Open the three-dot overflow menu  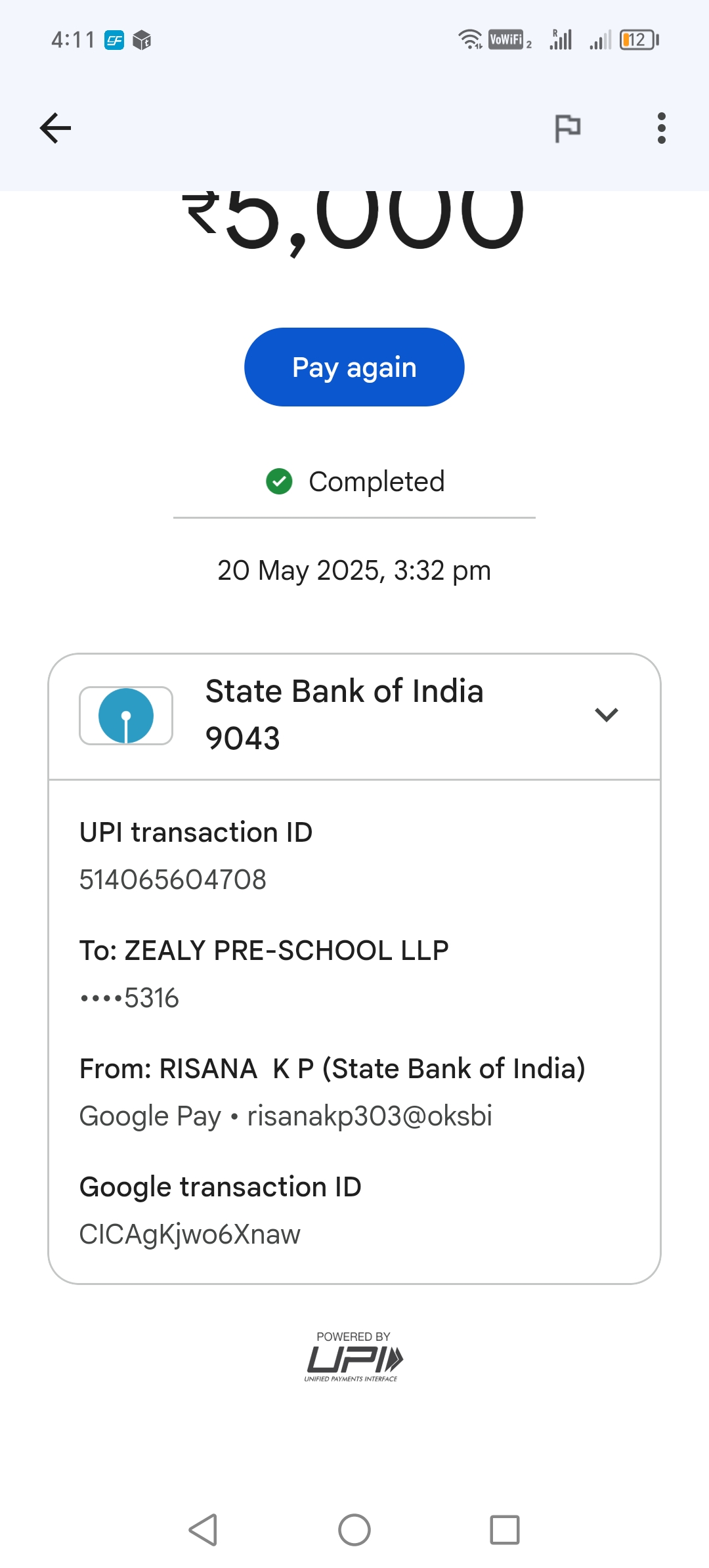point(661,128)
